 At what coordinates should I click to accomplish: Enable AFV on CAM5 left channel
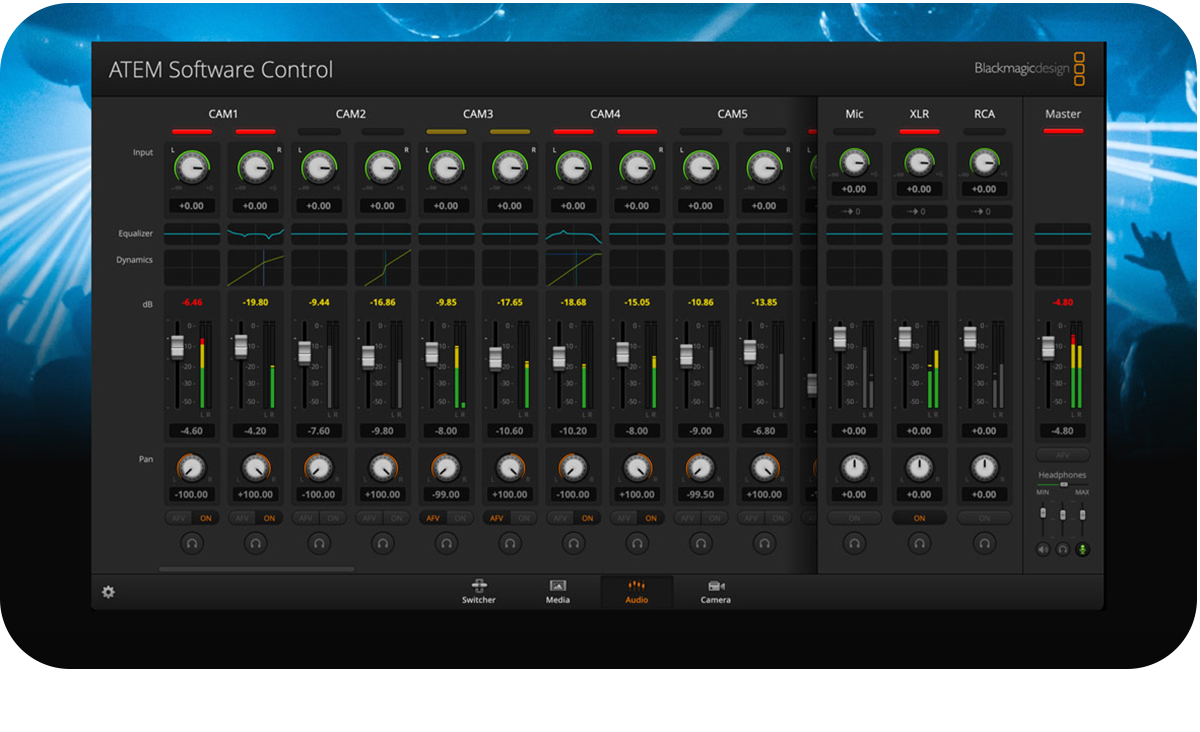point(687,518)
